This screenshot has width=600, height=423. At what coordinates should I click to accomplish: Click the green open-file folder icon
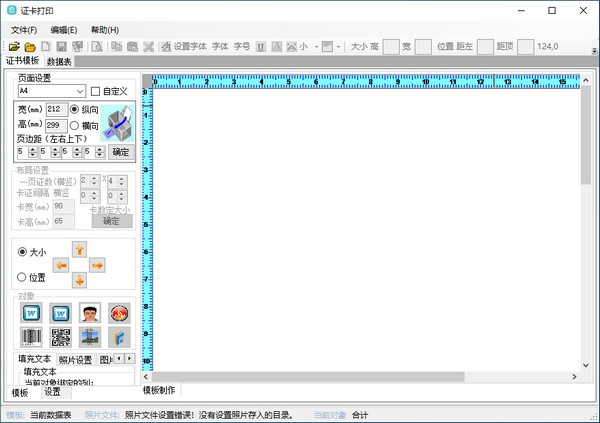click(x=14, y=47)
